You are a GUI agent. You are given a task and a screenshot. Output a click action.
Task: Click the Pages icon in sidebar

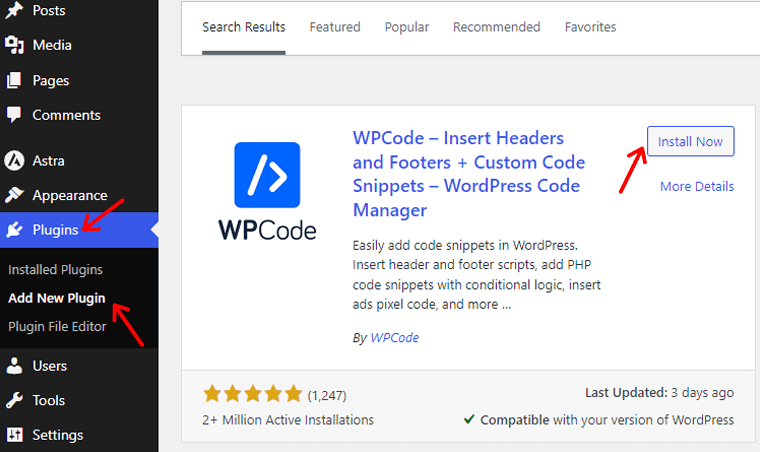point(15,80)
